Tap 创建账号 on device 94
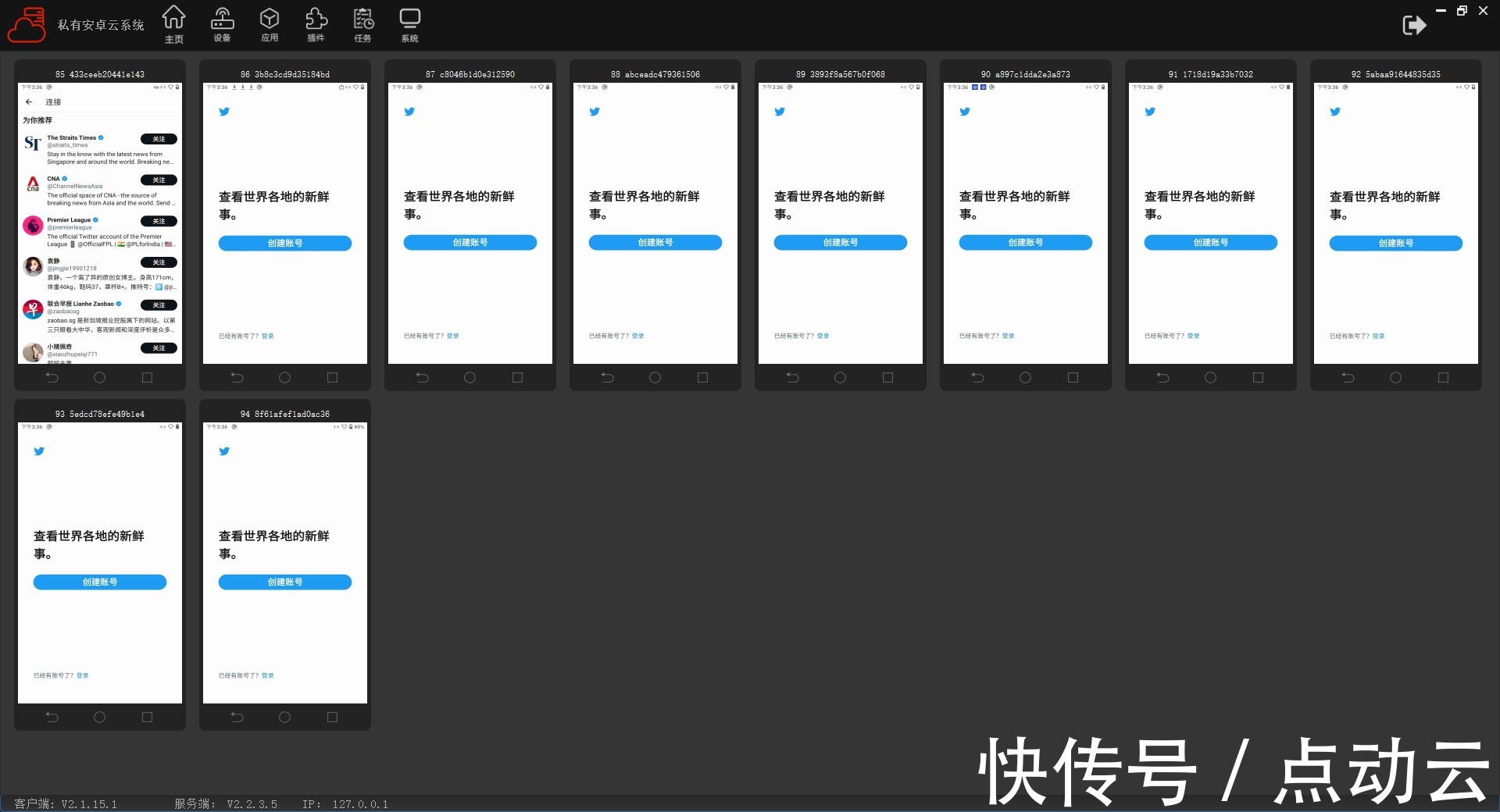This screenshot has width=1500, height=812. click(285, 582)
